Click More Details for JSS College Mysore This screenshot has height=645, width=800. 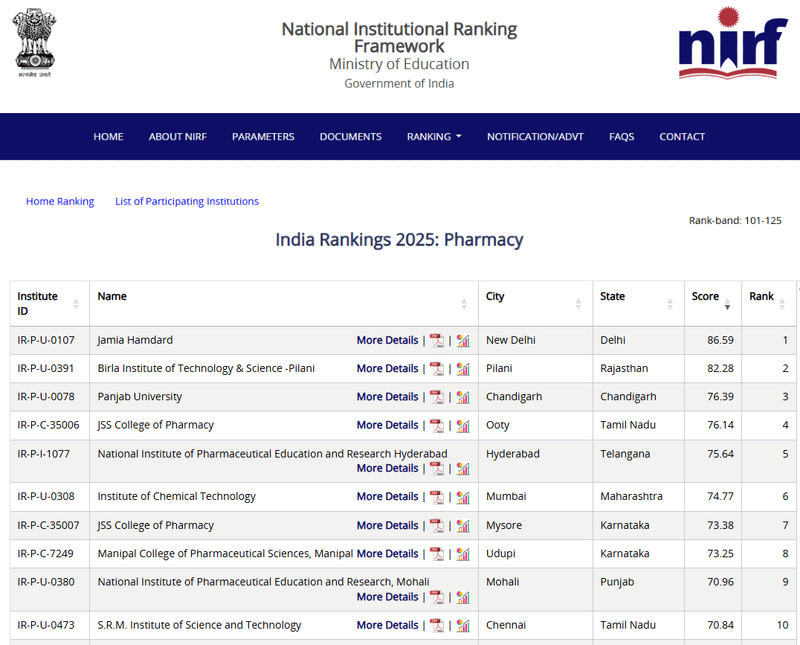(387, 525)
